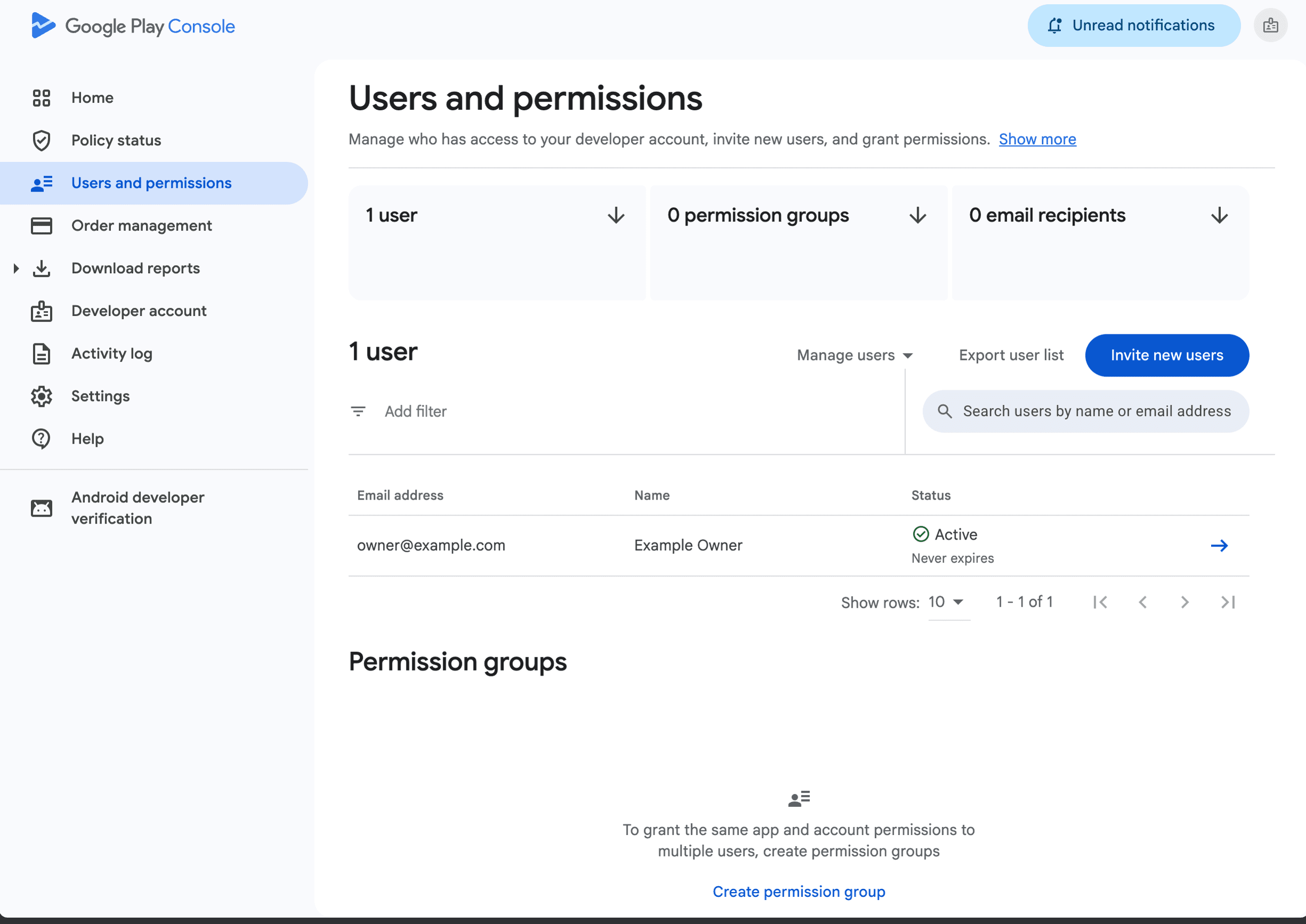Click the Status column header
Viewport: 1306px width, 924px height.
pos(931,496)
